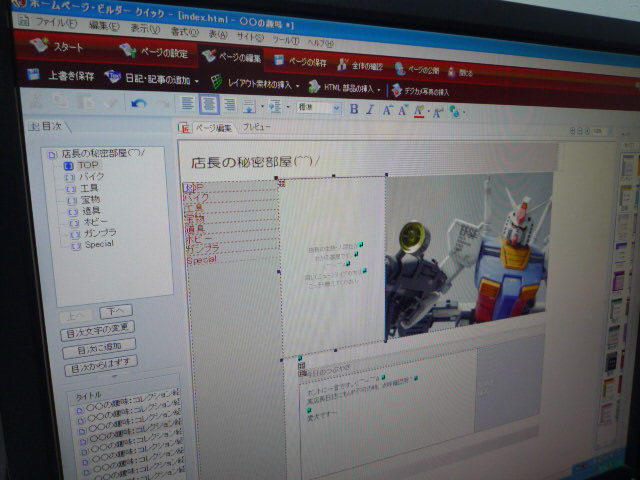Click 目次からはずす button
Image resolution: width=640 pixels, height=480 pixels.
pos(101,365)
